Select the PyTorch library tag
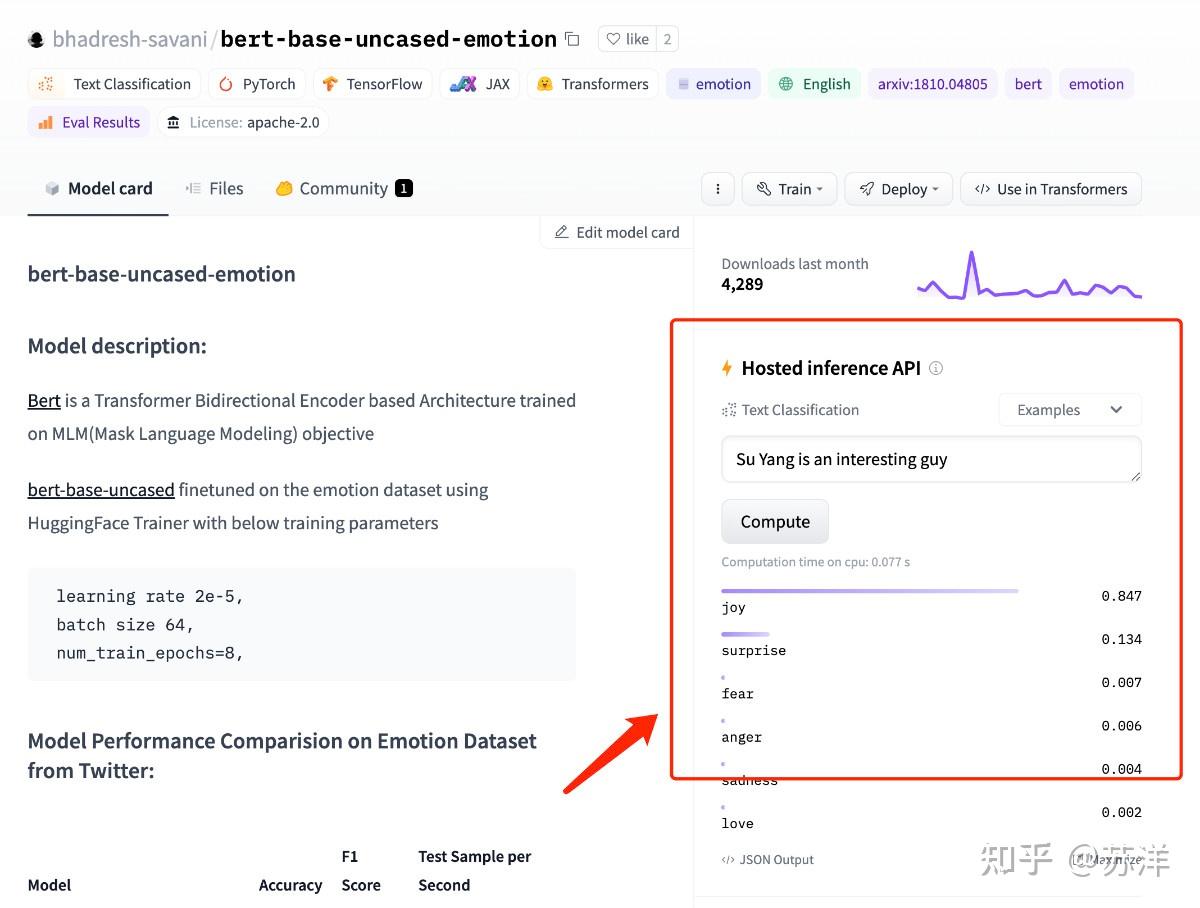 [x=256, y=84]
